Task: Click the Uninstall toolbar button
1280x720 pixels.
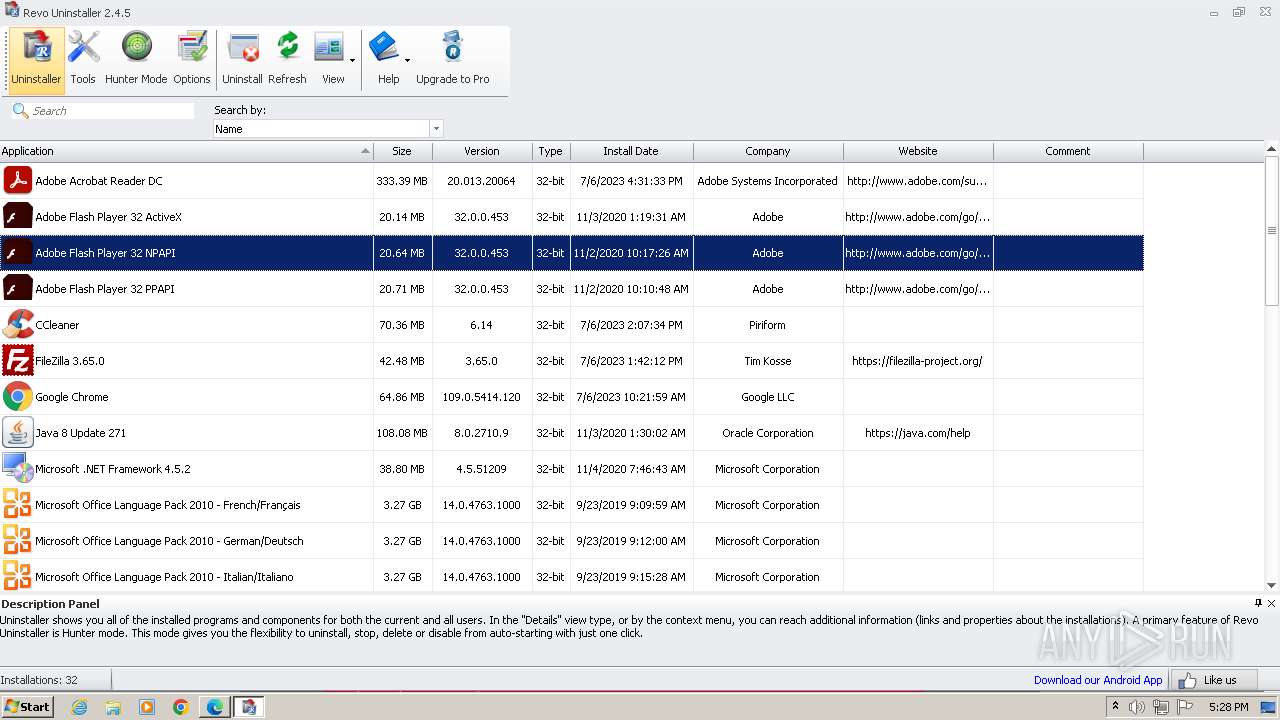Action: coord(242,59)
